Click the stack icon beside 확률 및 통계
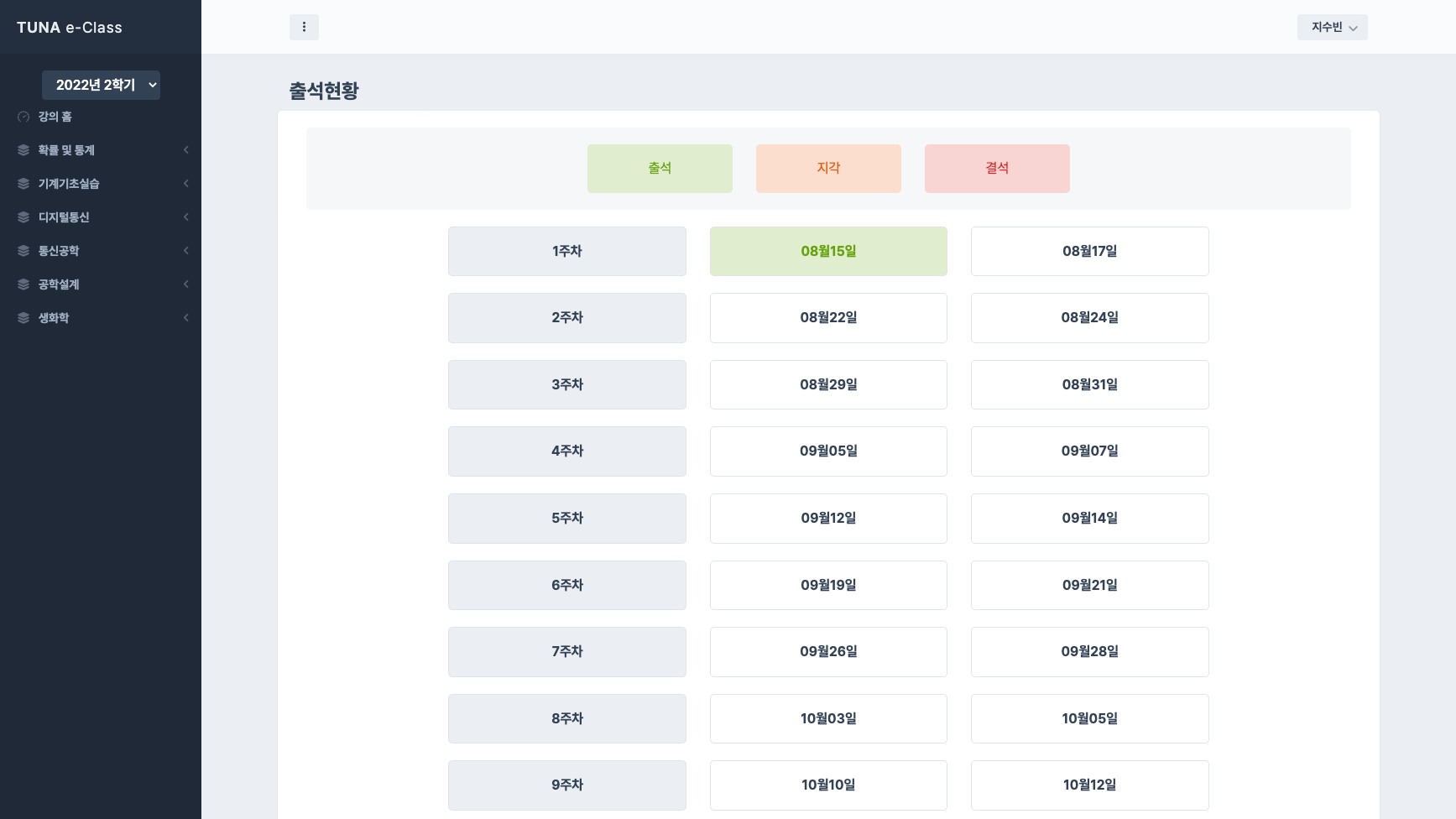The width and height of the screenshot is (1456, 819). point(23,150)
